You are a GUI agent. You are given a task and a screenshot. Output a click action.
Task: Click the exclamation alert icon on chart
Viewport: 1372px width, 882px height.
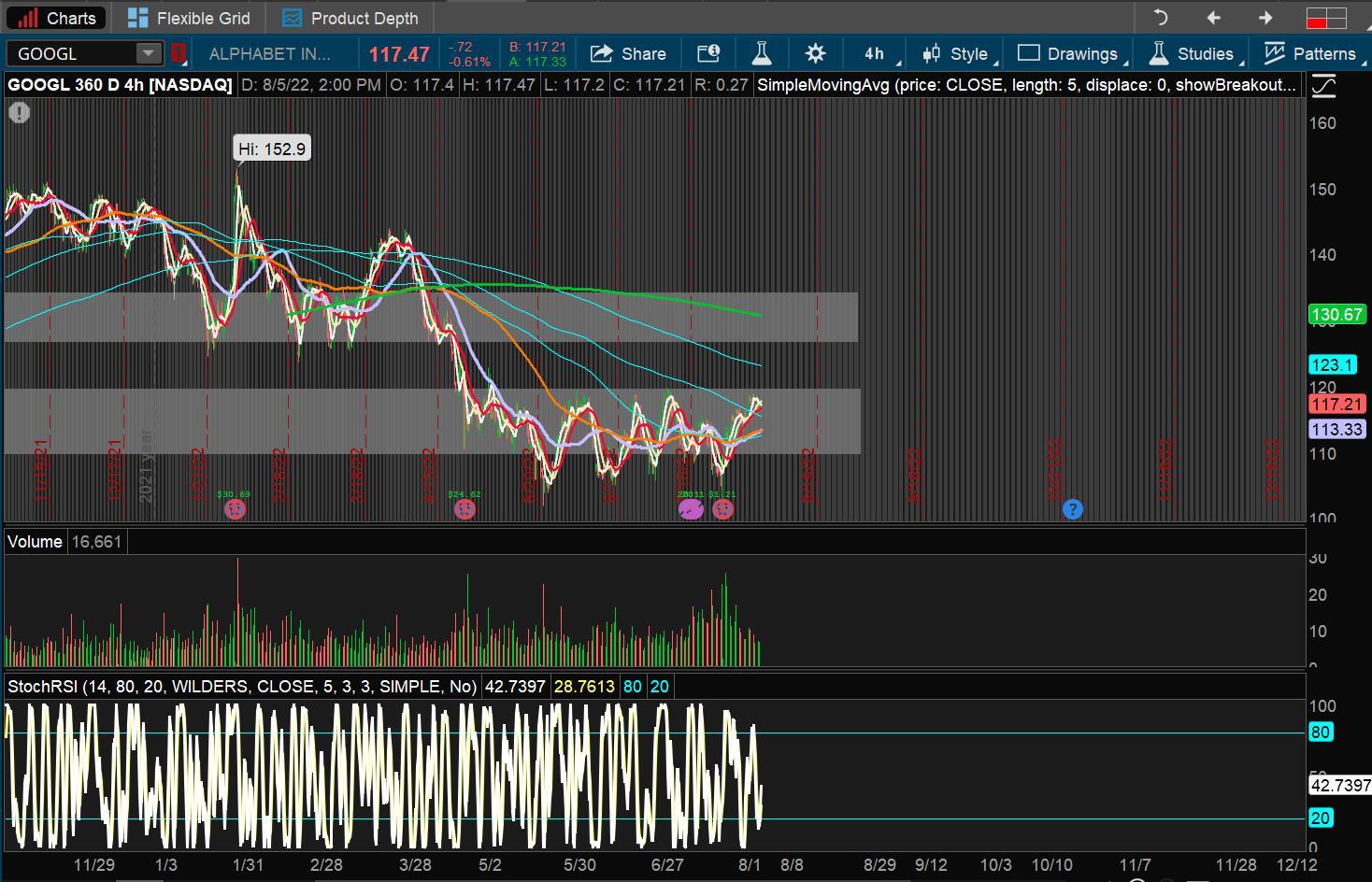[19, 113]
